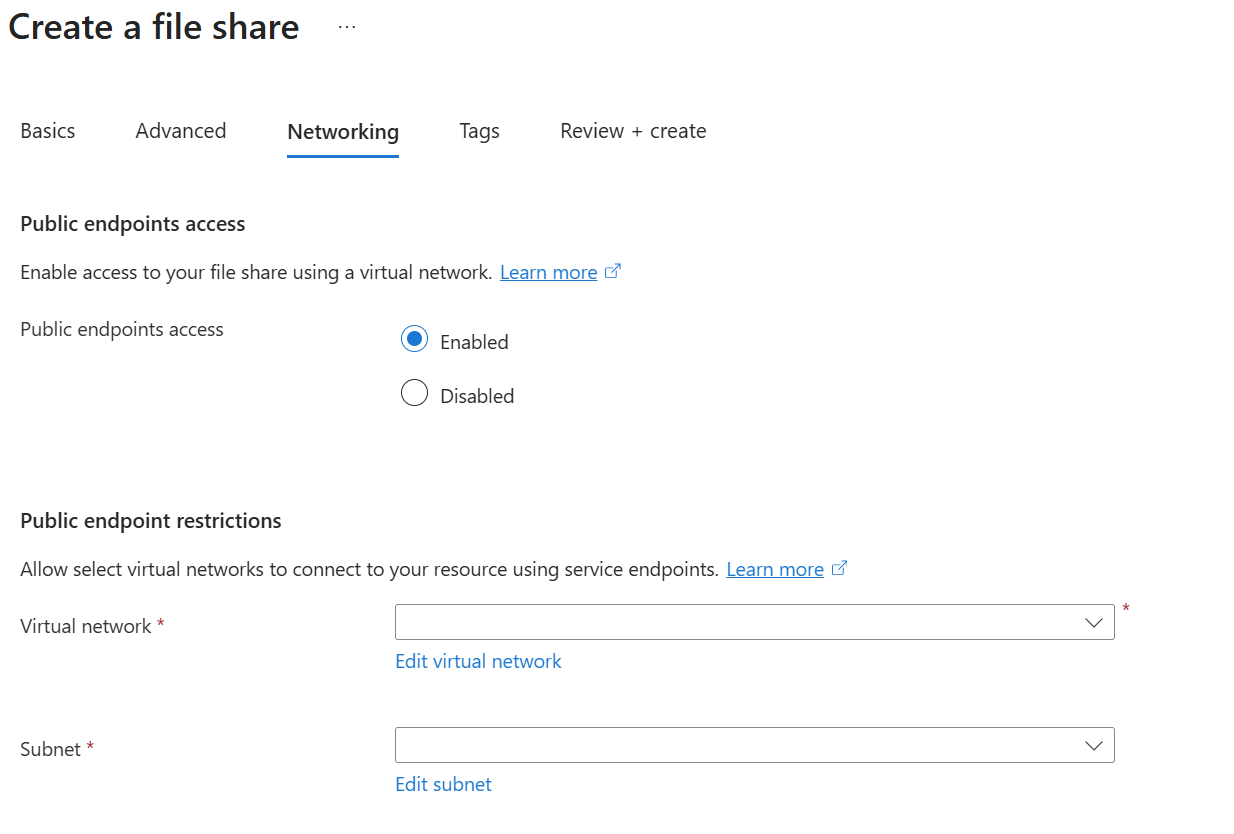Click the Virtual network dropdown chevron
Viewport: 1234px width, 834px height.
[1093, 621]
